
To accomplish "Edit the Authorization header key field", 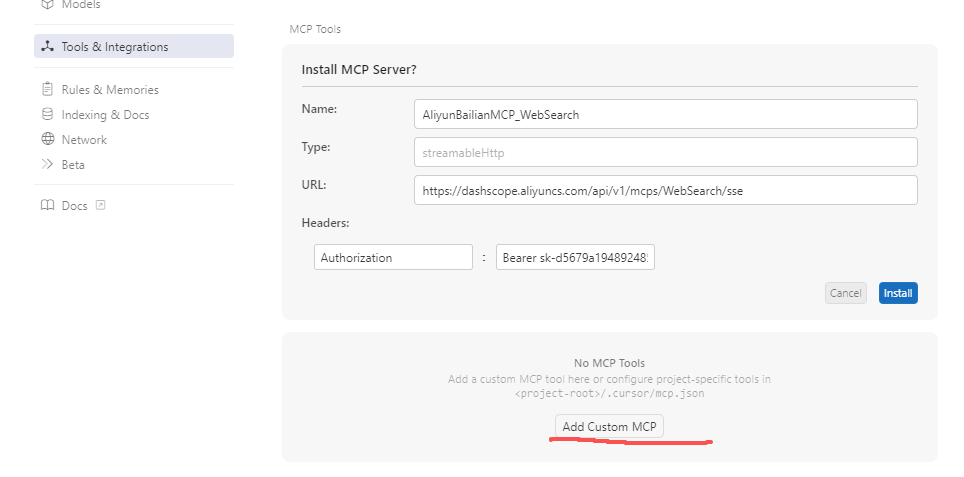I will point(393,258).
